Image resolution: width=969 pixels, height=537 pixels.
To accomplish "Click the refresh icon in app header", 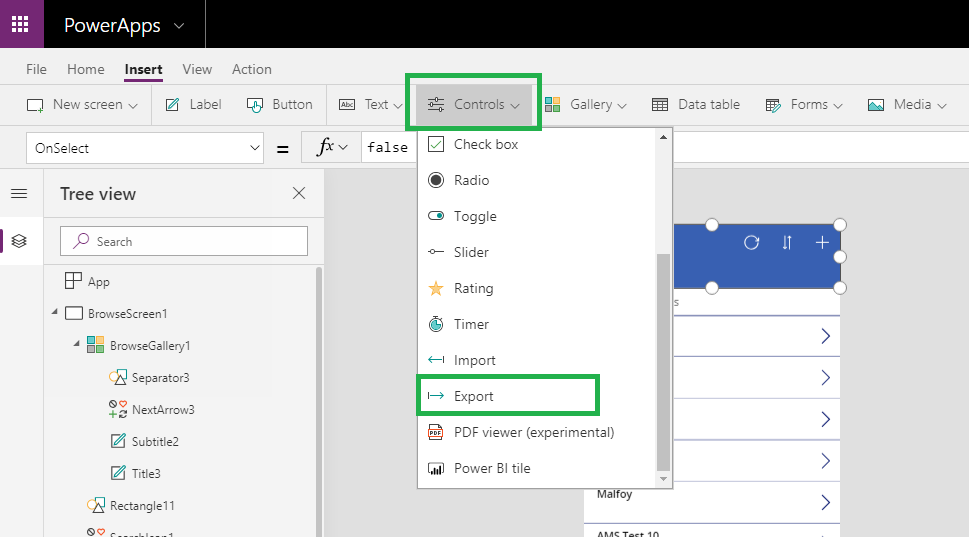I will tap(751, 243).
